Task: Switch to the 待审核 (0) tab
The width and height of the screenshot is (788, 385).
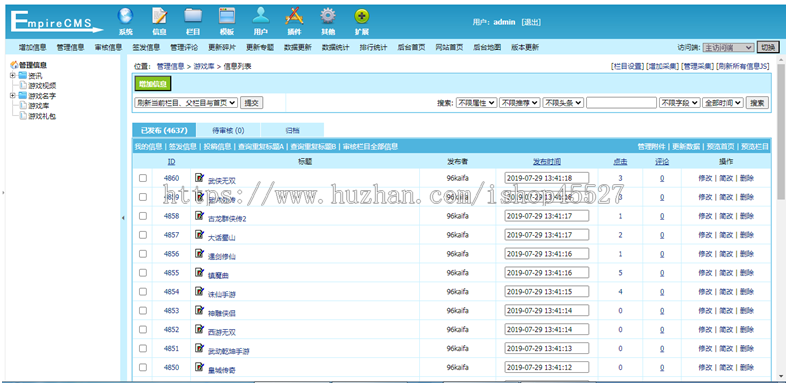Action: tap(228, 130)
